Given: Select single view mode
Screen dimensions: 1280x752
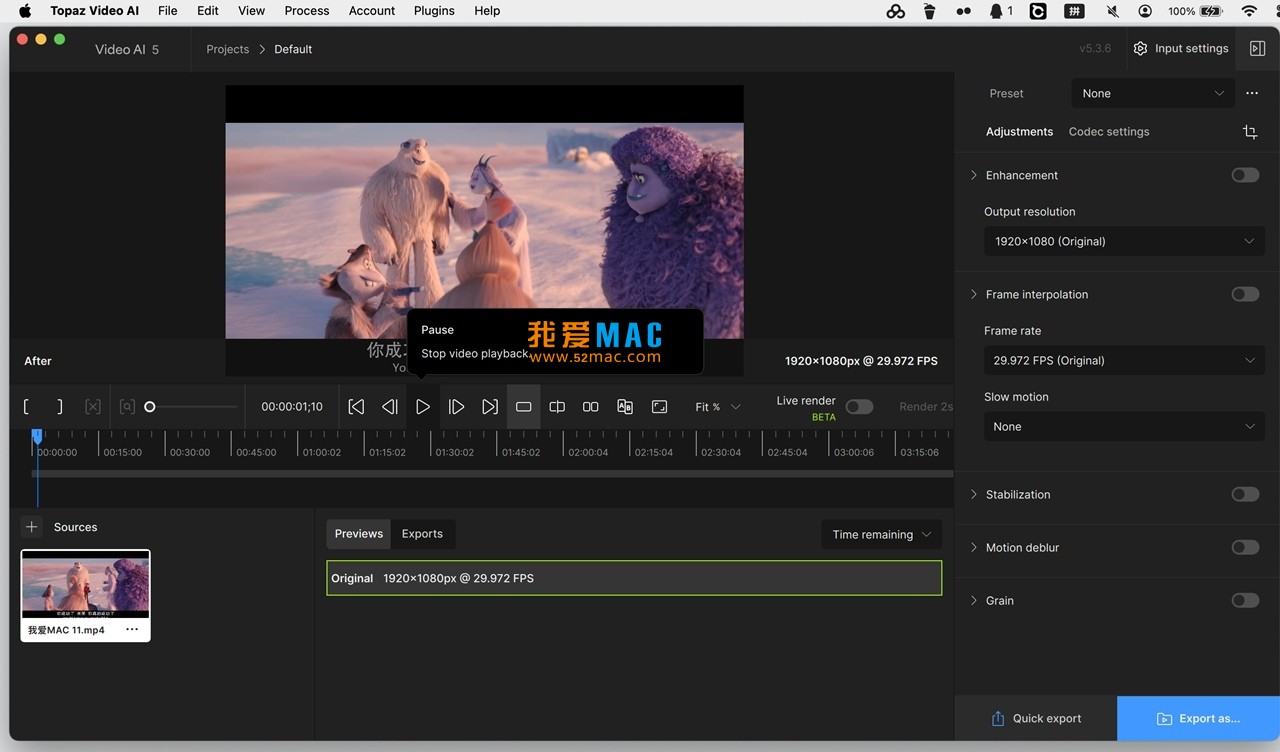Looking at the screenshot, I should [523, 407].
